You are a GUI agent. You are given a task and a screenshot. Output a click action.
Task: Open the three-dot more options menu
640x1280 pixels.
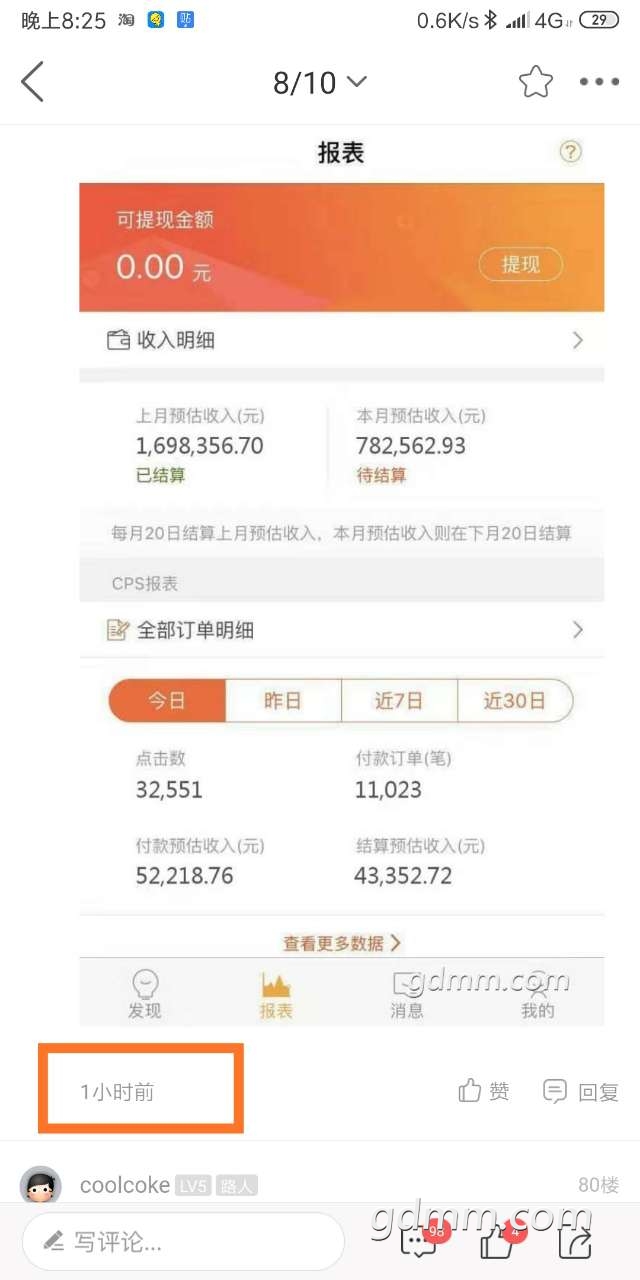[x=600, y=82]
